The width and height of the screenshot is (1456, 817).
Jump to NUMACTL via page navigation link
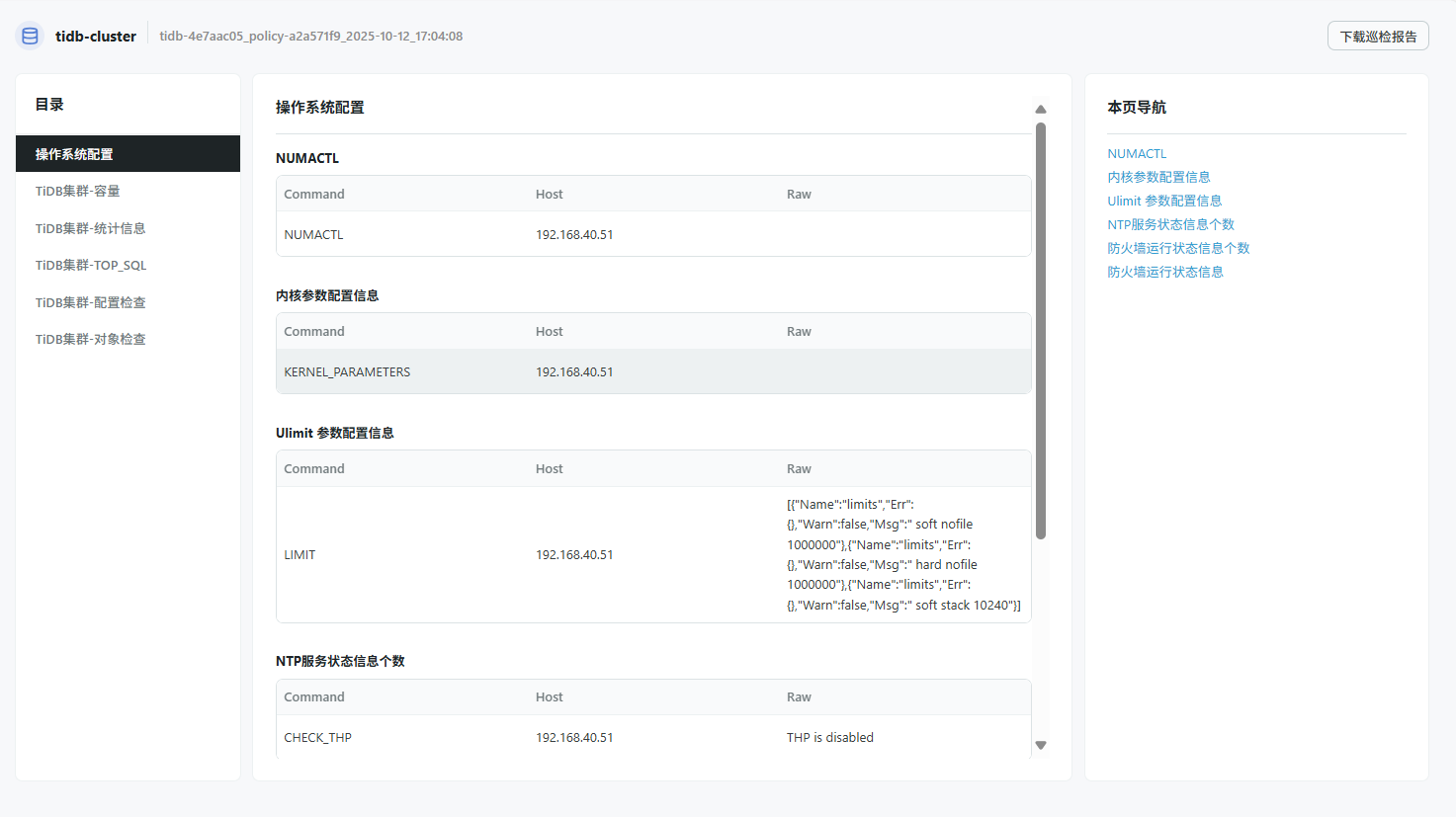coord(1137,154)
